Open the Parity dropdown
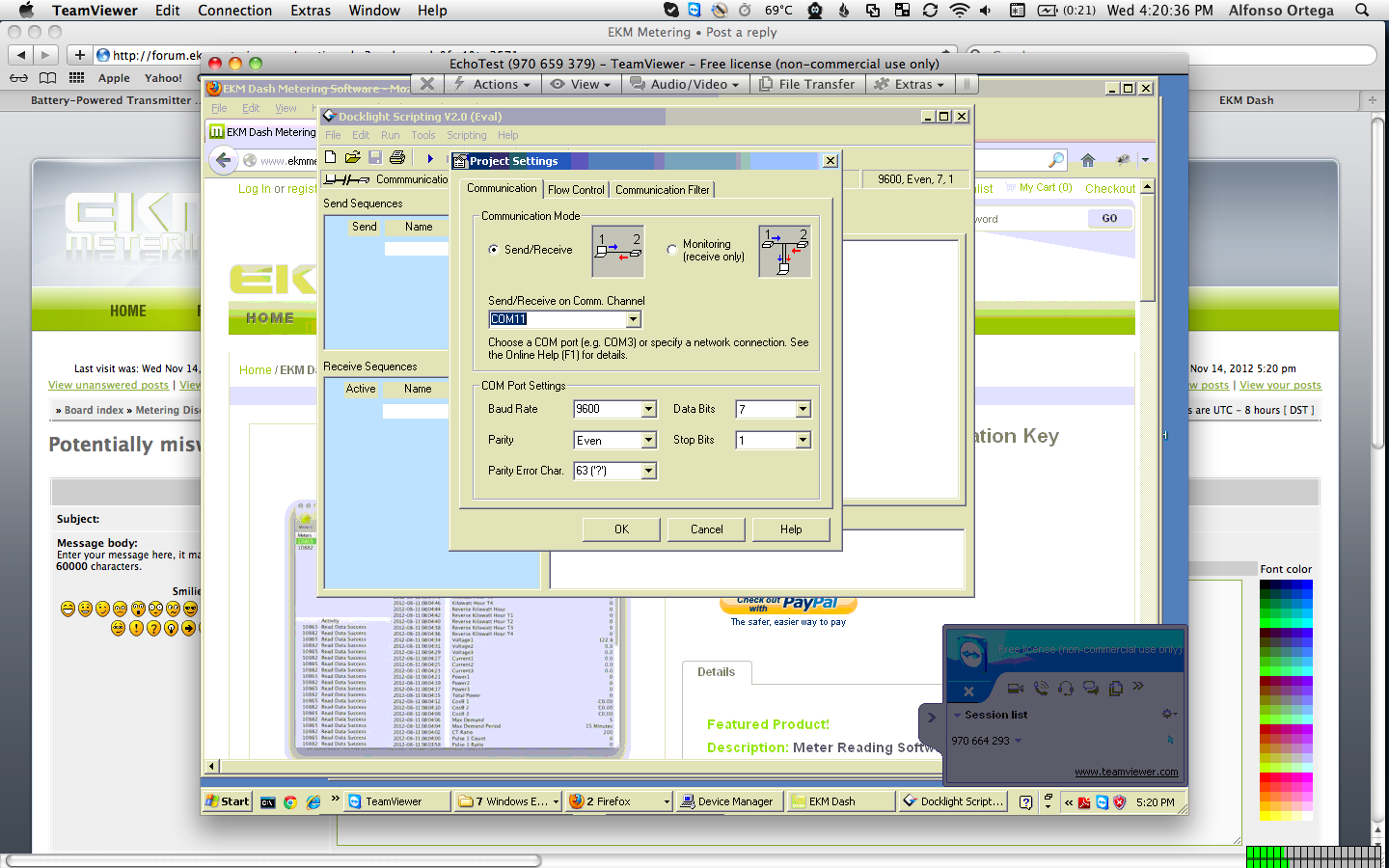Screen dimensions: 1389x868 click(649, 440)
